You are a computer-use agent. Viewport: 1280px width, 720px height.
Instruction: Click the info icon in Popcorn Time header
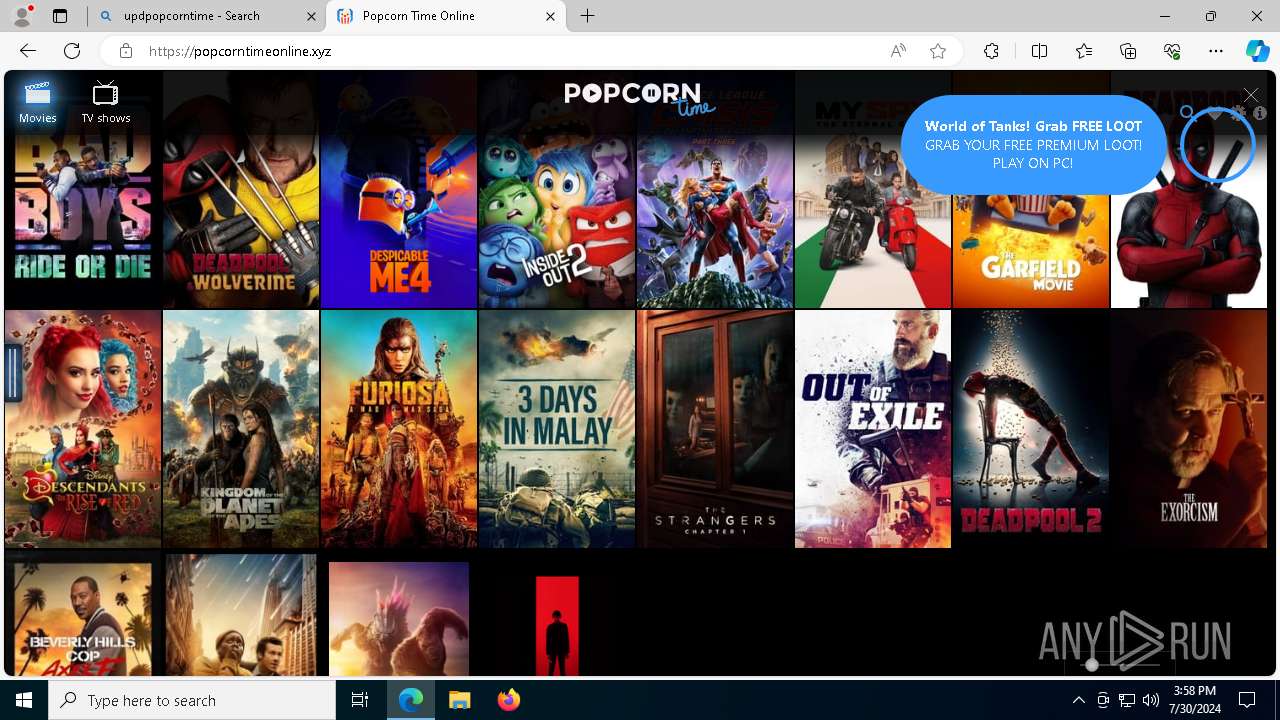pyautogui.click(x=1260, y=114)
